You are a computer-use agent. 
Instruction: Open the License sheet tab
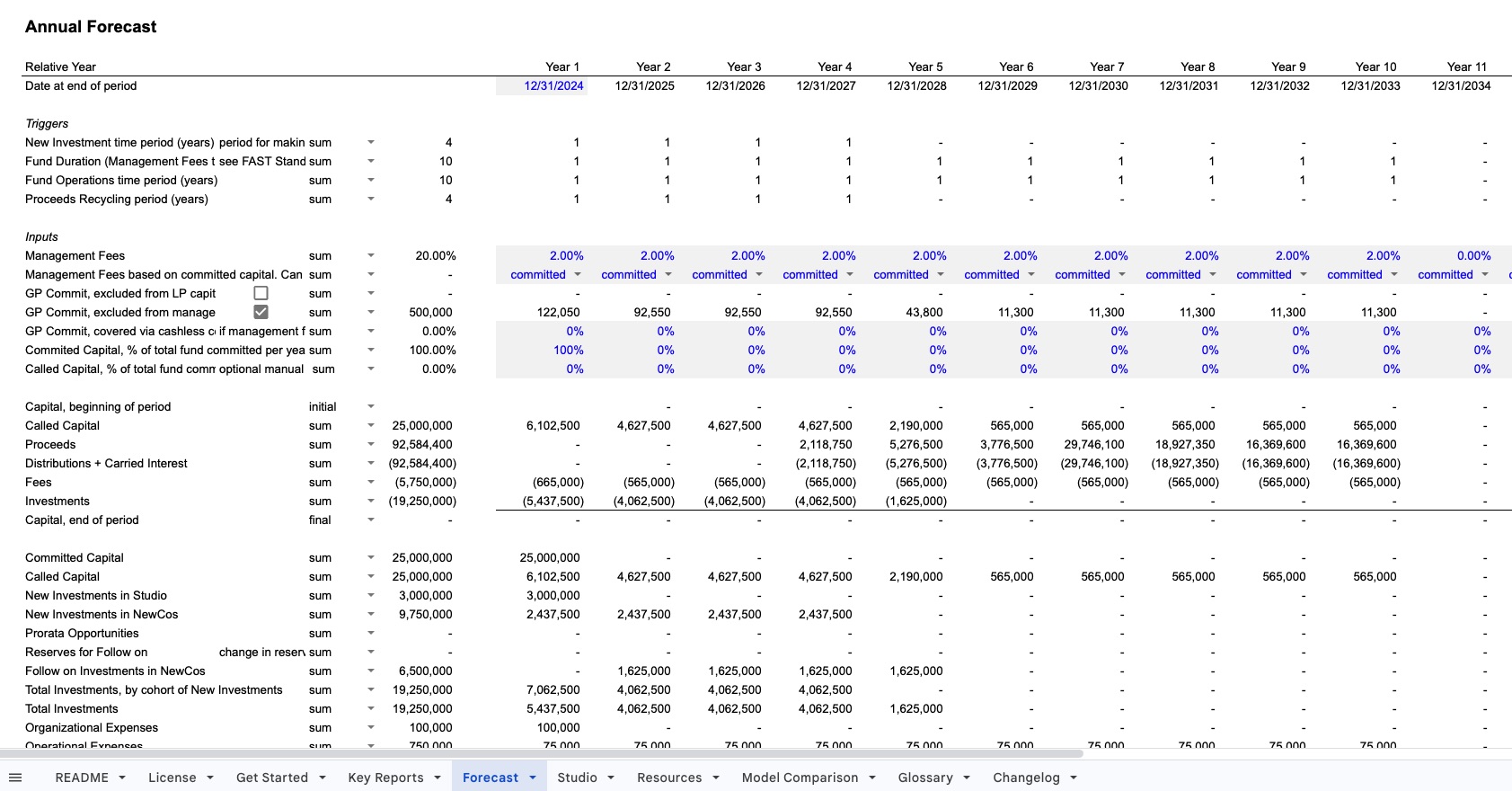[x=172, y=778]
